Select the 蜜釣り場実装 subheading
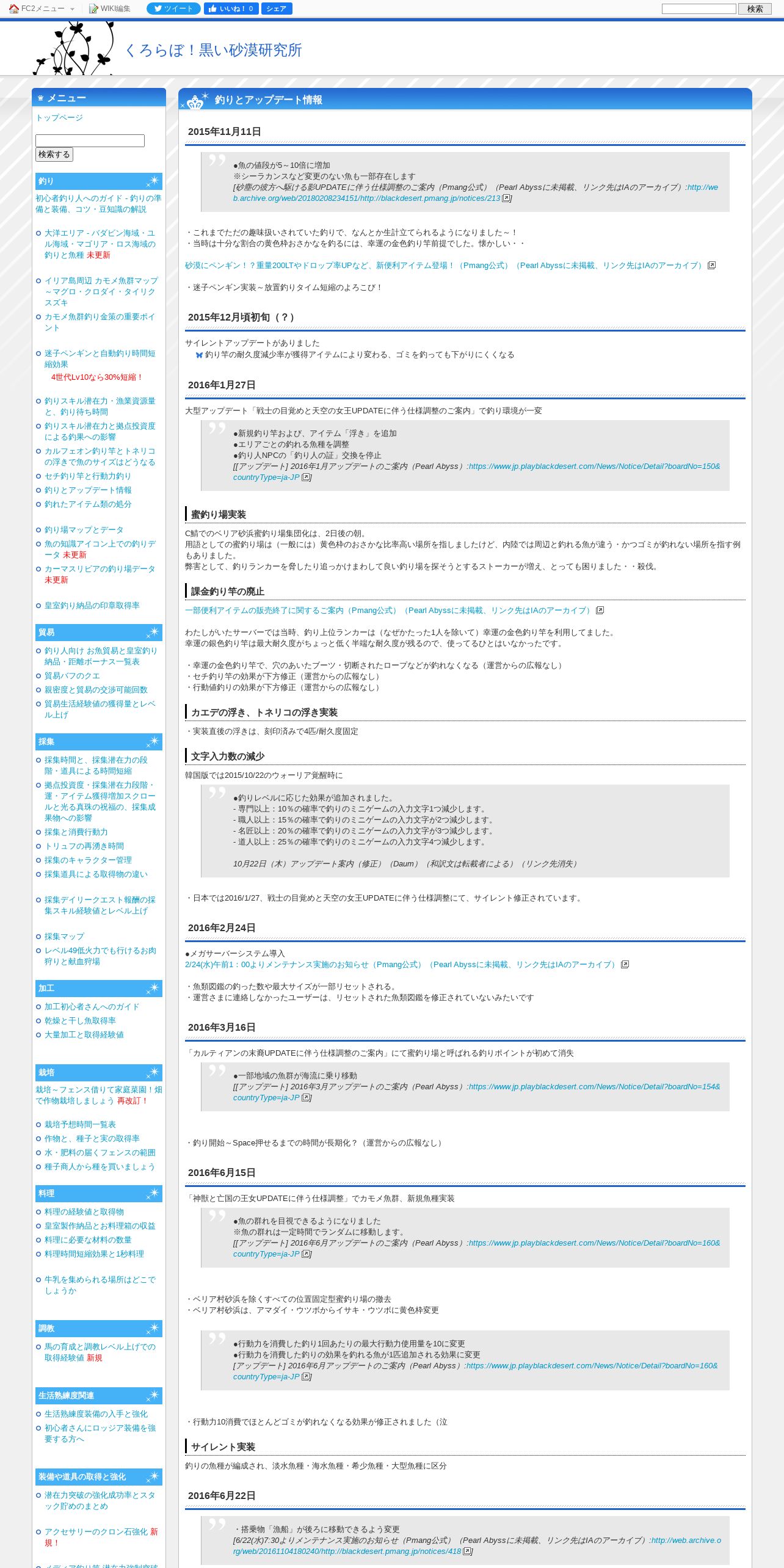The height and width of the screenshot is (1568, 784). click(219, 514)
